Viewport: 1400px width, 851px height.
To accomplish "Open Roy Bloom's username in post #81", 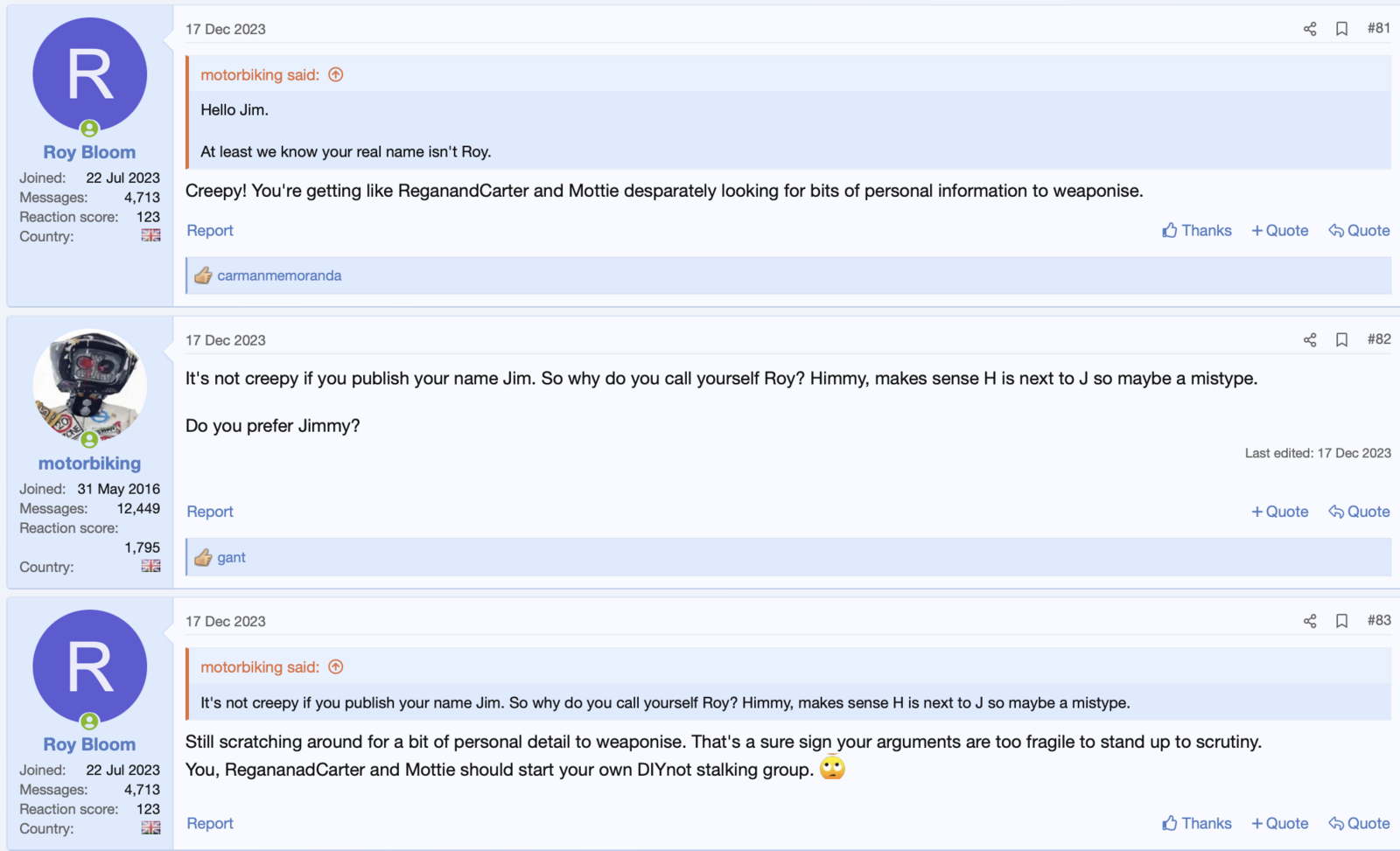I will [89, 152].
